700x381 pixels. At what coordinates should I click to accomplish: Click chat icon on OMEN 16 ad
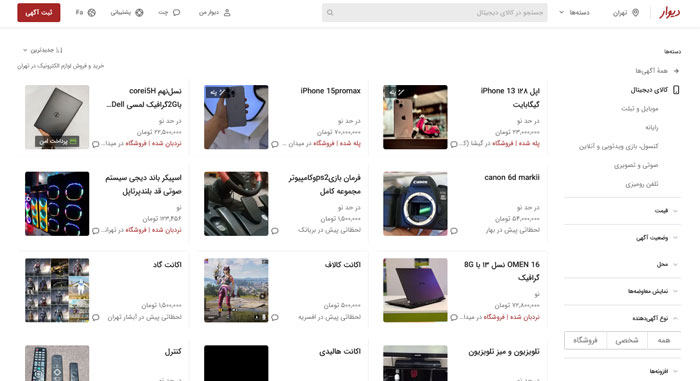pyautogui.click(x=454, y=318)
